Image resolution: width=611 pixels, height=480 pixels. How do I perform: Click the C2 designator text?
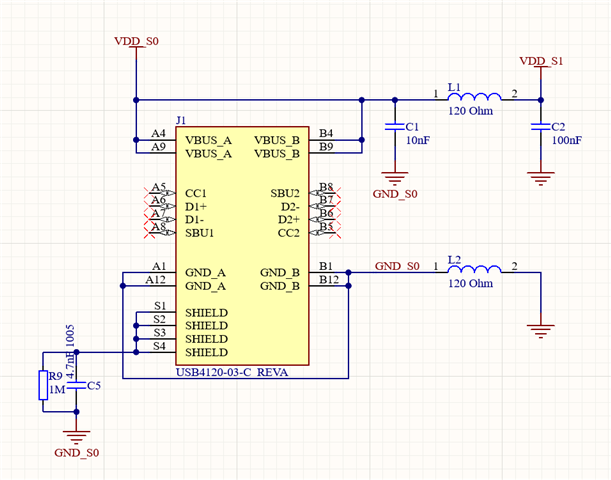(x=558, y=127)
